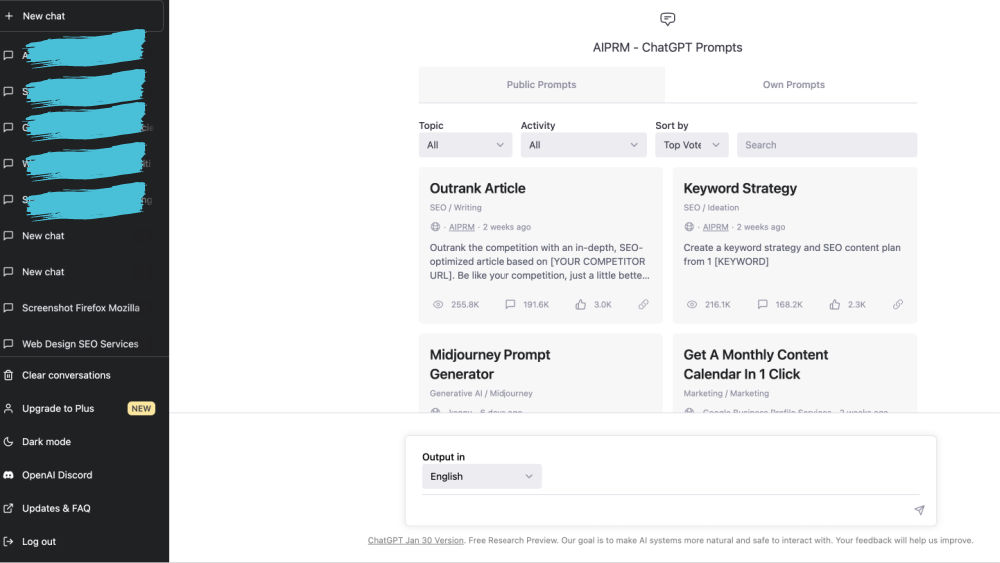Click thumbs-up icon on Outrank Article card

point(580,304)
